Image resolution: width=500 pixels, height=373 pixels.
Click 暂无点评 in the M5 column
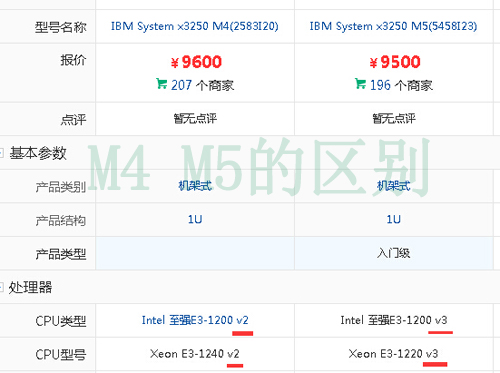pos(394,118)
